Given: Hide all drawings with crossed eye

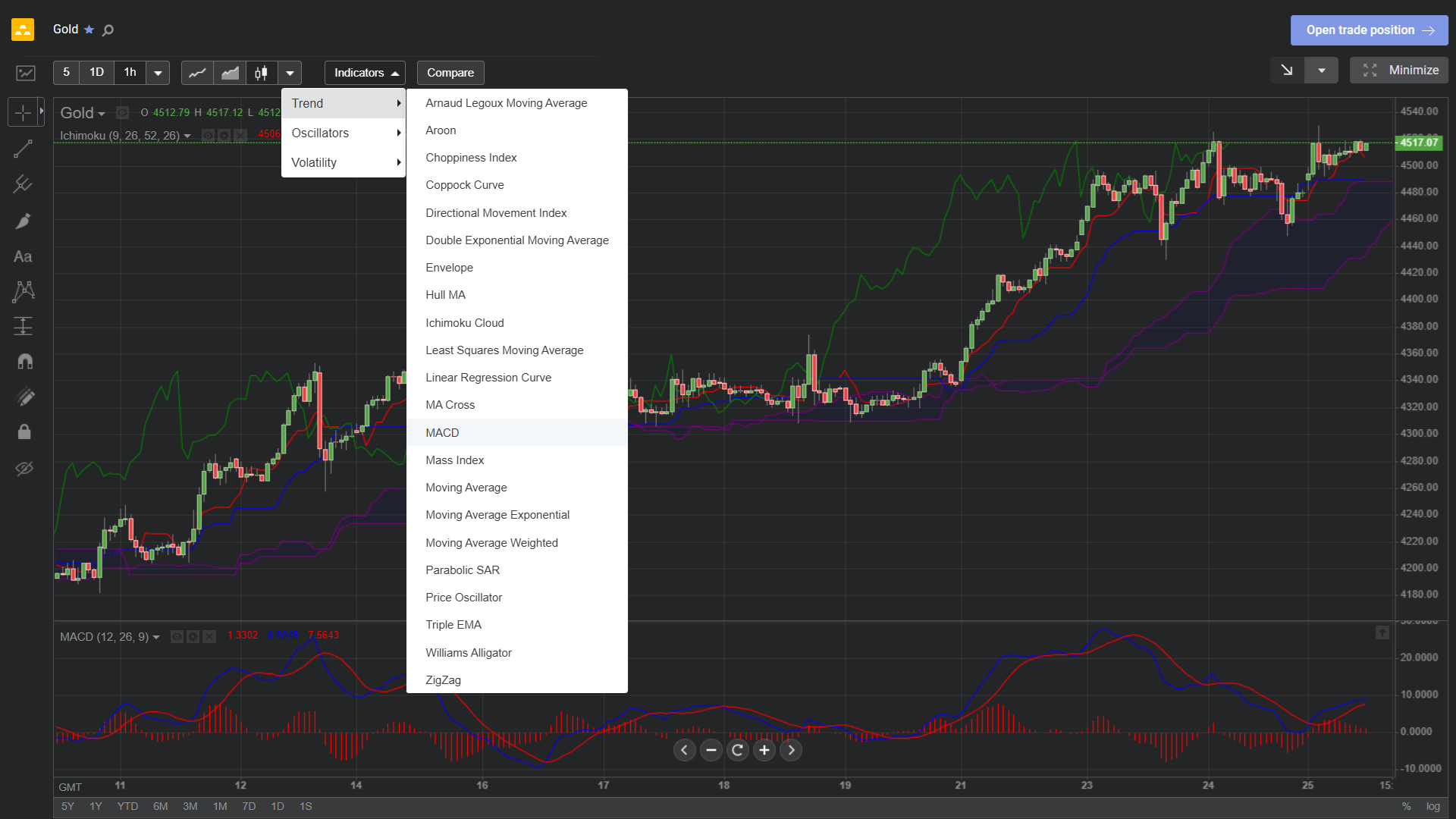Looking at the screenshot, I should (x=24, y=468).
